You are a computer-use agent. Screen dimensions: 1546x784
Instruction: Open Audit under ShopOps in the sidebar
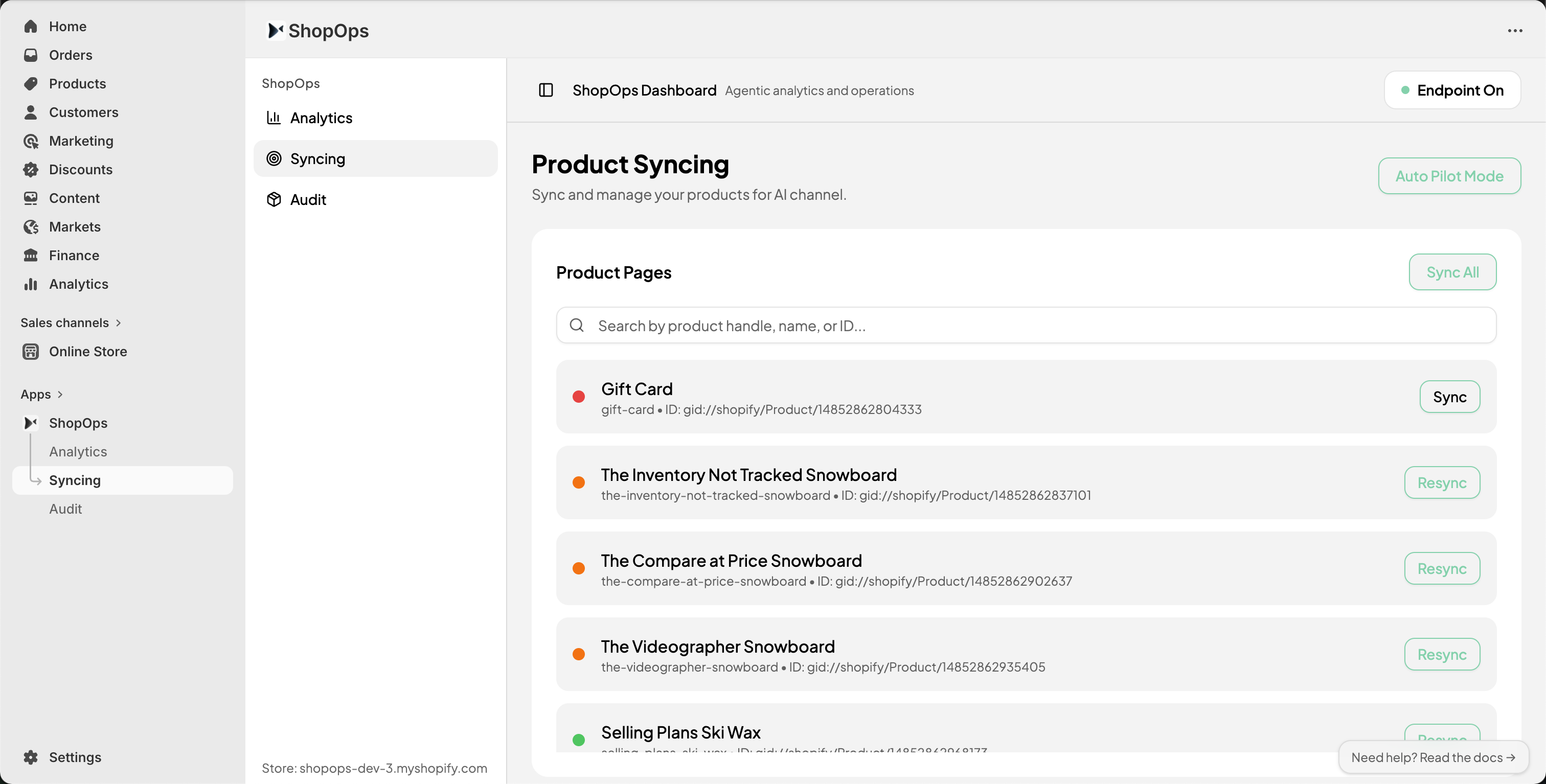(x=65, y=509)
